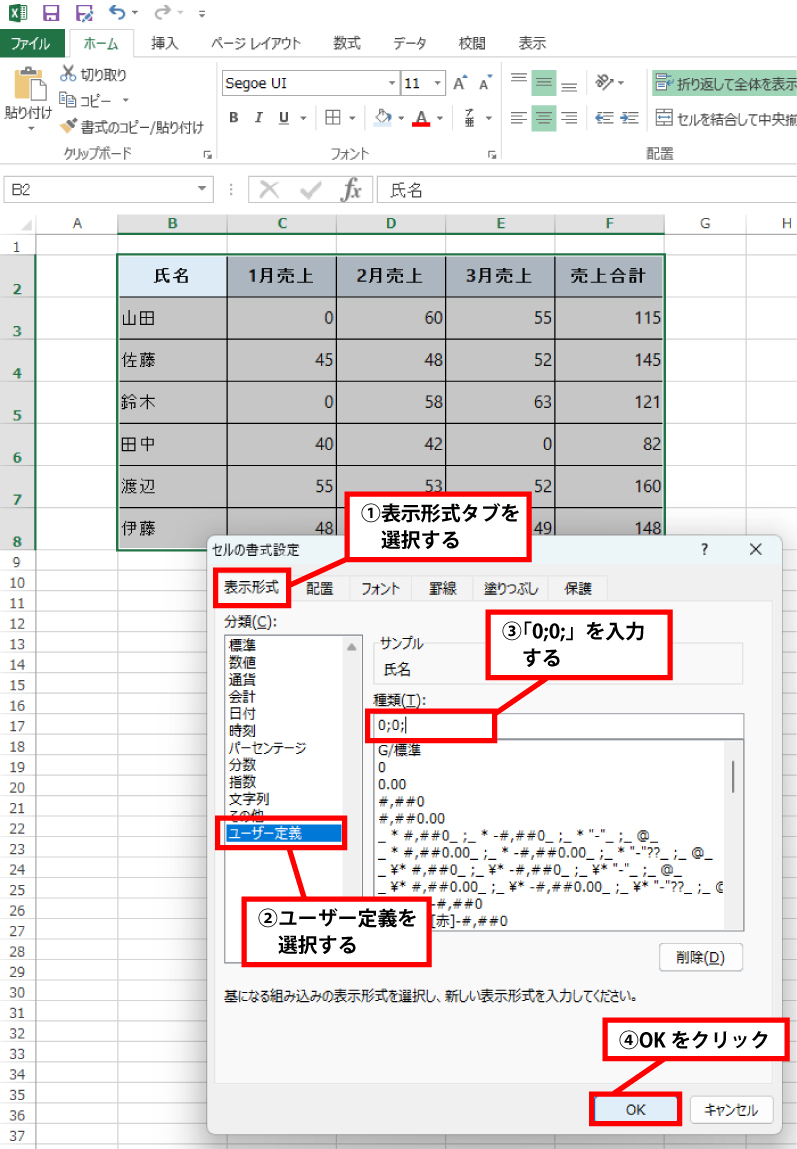This screenshot has height=1149, width=797.
Task: Open the font size 11 dropdown
Action: click(437, 83)
